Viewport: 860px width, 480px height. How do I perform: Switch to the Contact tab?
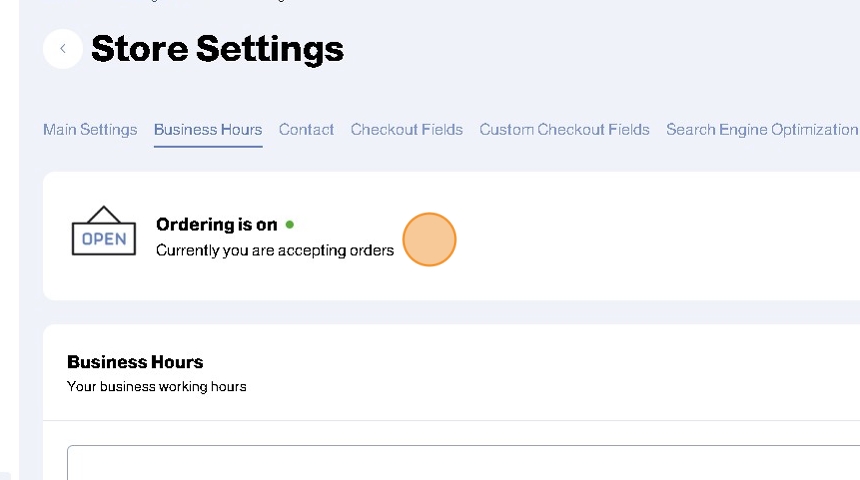306,130
